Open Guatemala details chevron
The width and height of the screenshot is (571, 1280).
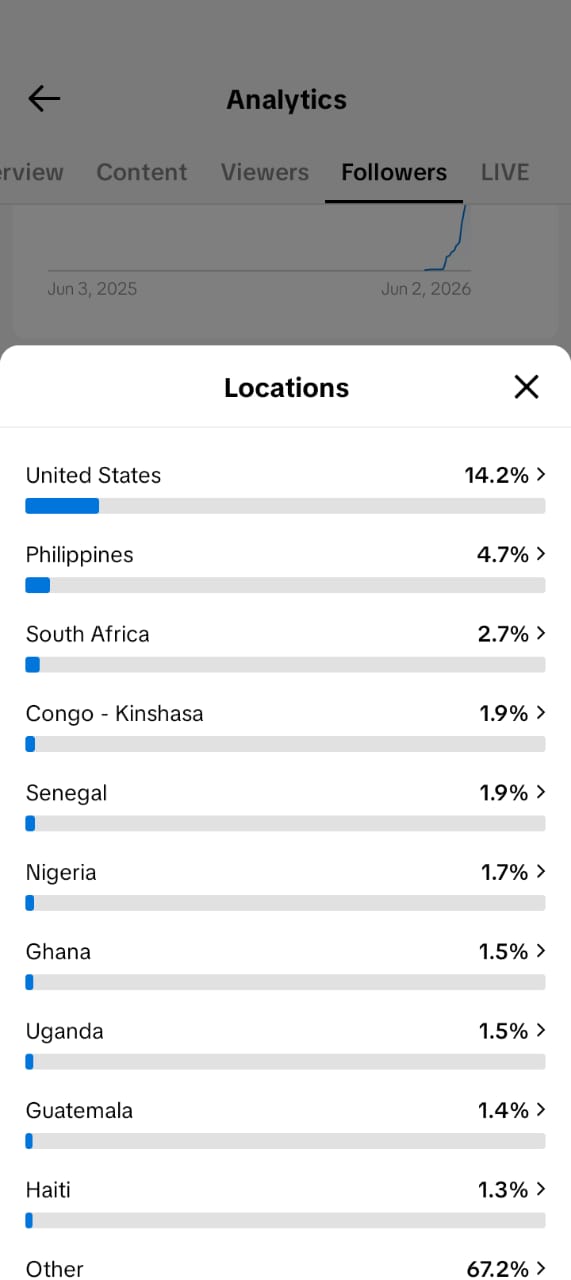click(541, 1110)
